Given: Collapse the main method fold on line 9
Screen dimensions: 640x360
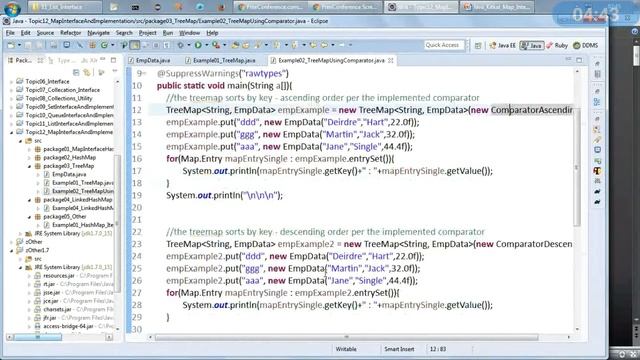Looking at the screenshot, I should (x=145, y=73).
